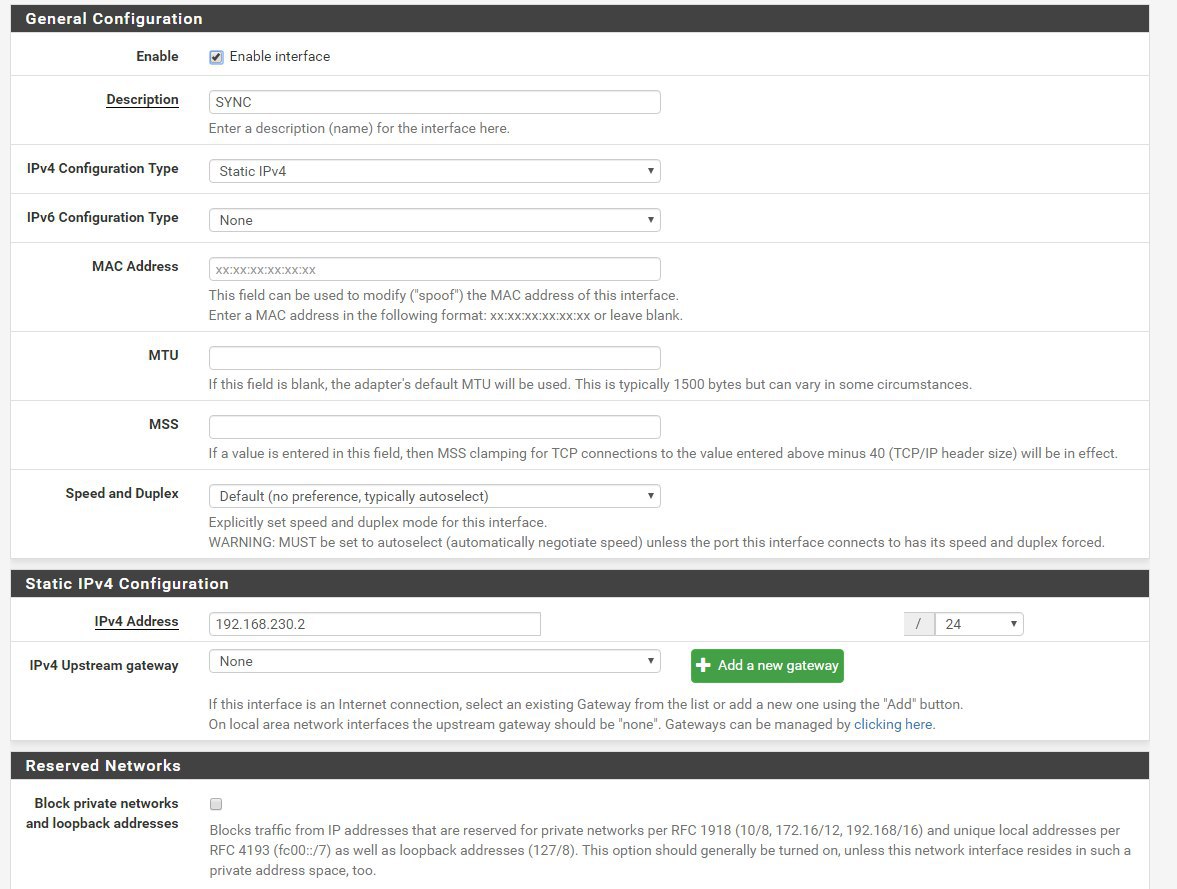Click the MTU label text
This screenshot has height=889, width=1177.
(164, 356)
